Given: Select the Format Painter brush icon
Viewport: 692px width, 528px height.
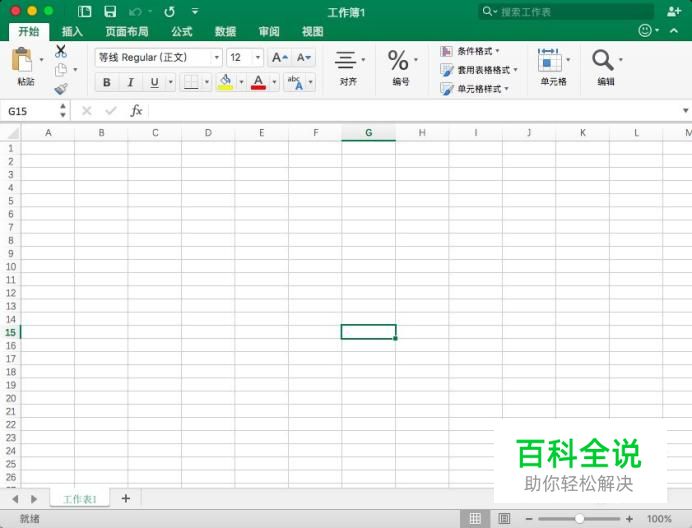Looking at the screenshot, I should pos(61,89).
